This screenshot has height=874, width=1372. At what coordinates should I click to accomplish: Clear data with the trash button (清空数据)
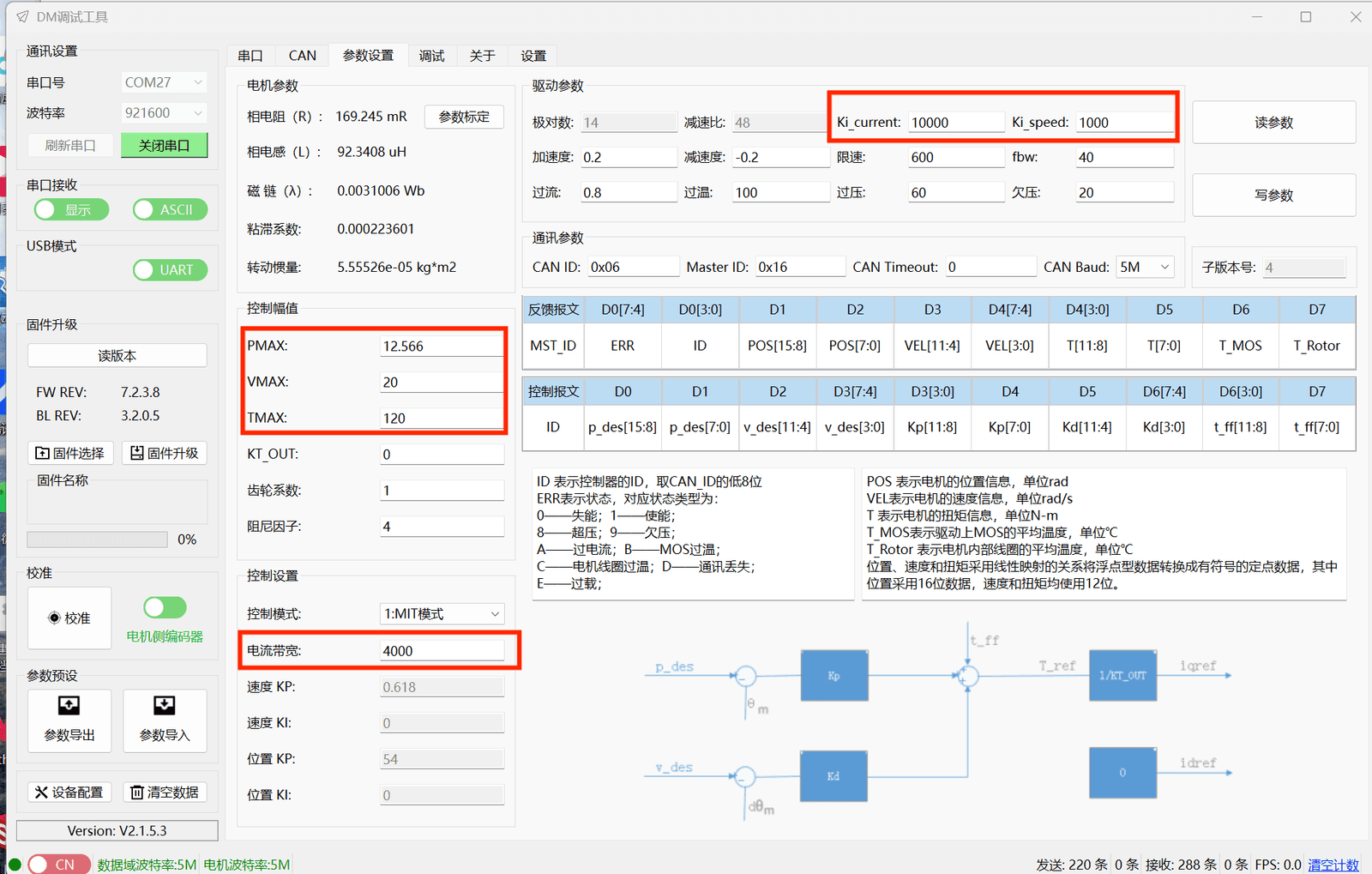click(165, 793)
